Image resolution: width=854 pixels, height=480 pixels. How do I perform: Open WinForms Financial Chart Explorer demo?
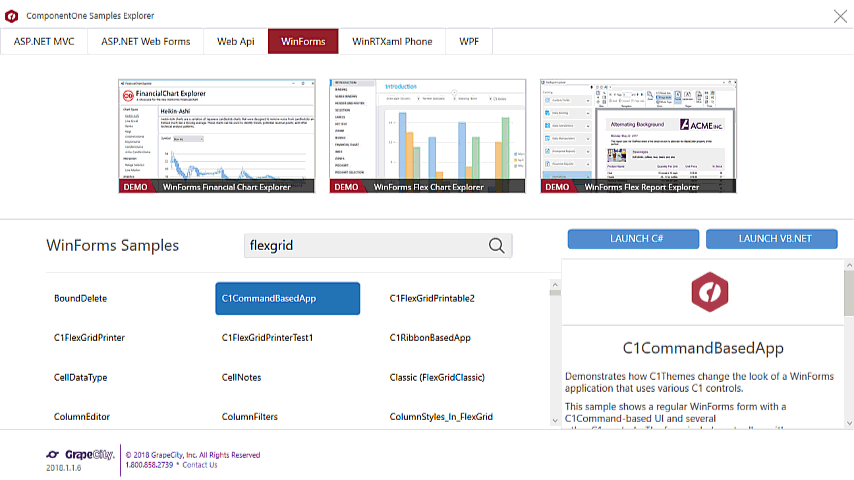point(217,136)
